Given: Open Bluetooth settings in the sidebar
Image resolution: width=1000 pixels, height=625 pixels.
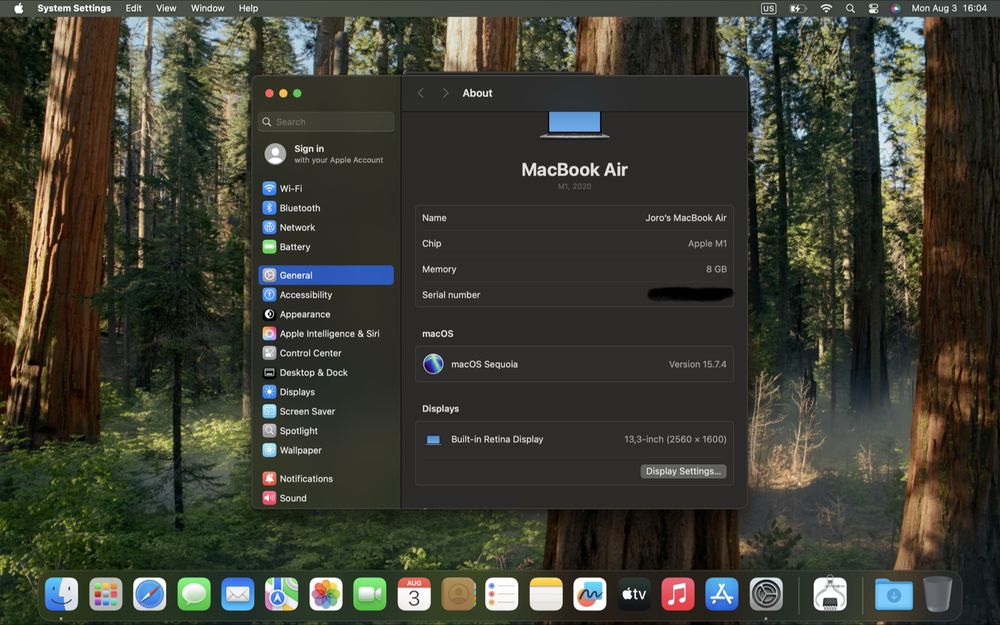Looking at the screenshot, I should 326,208.
